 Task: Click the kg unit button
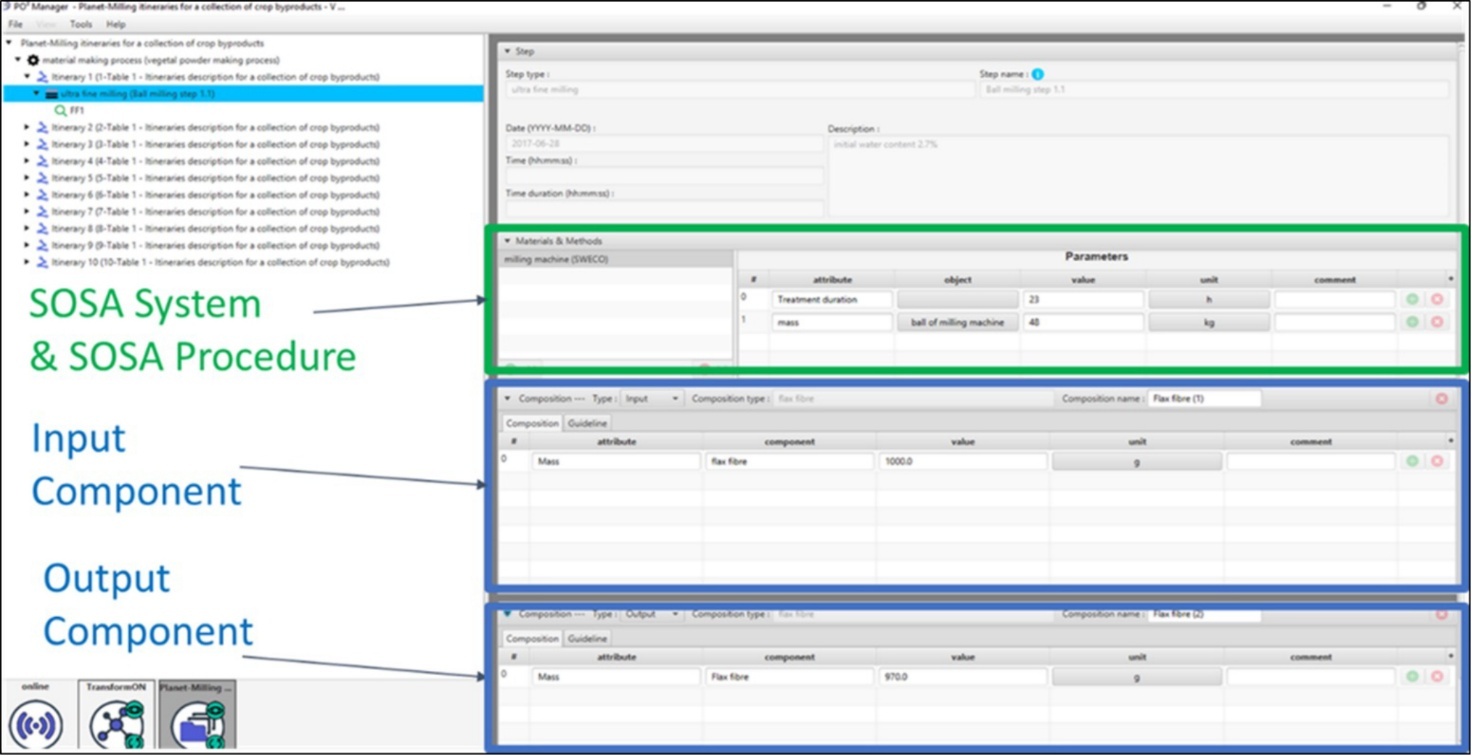click(x=1208, y=323)
